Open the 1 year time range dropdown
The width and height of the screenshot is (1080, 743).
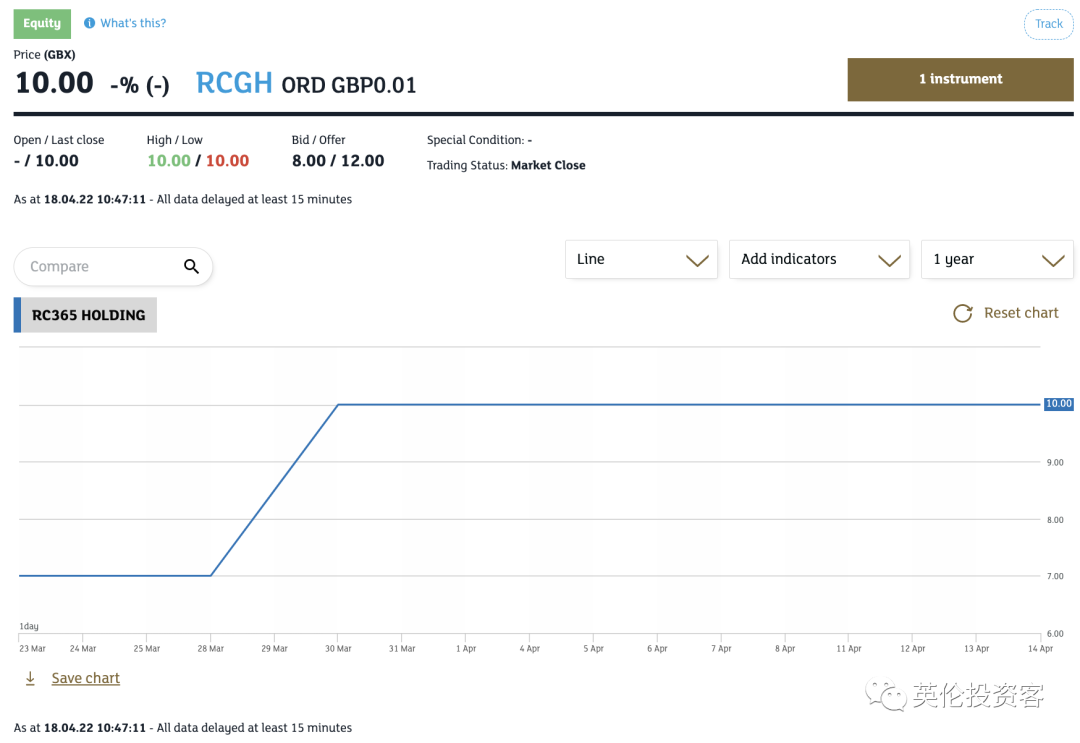point(997,259)
